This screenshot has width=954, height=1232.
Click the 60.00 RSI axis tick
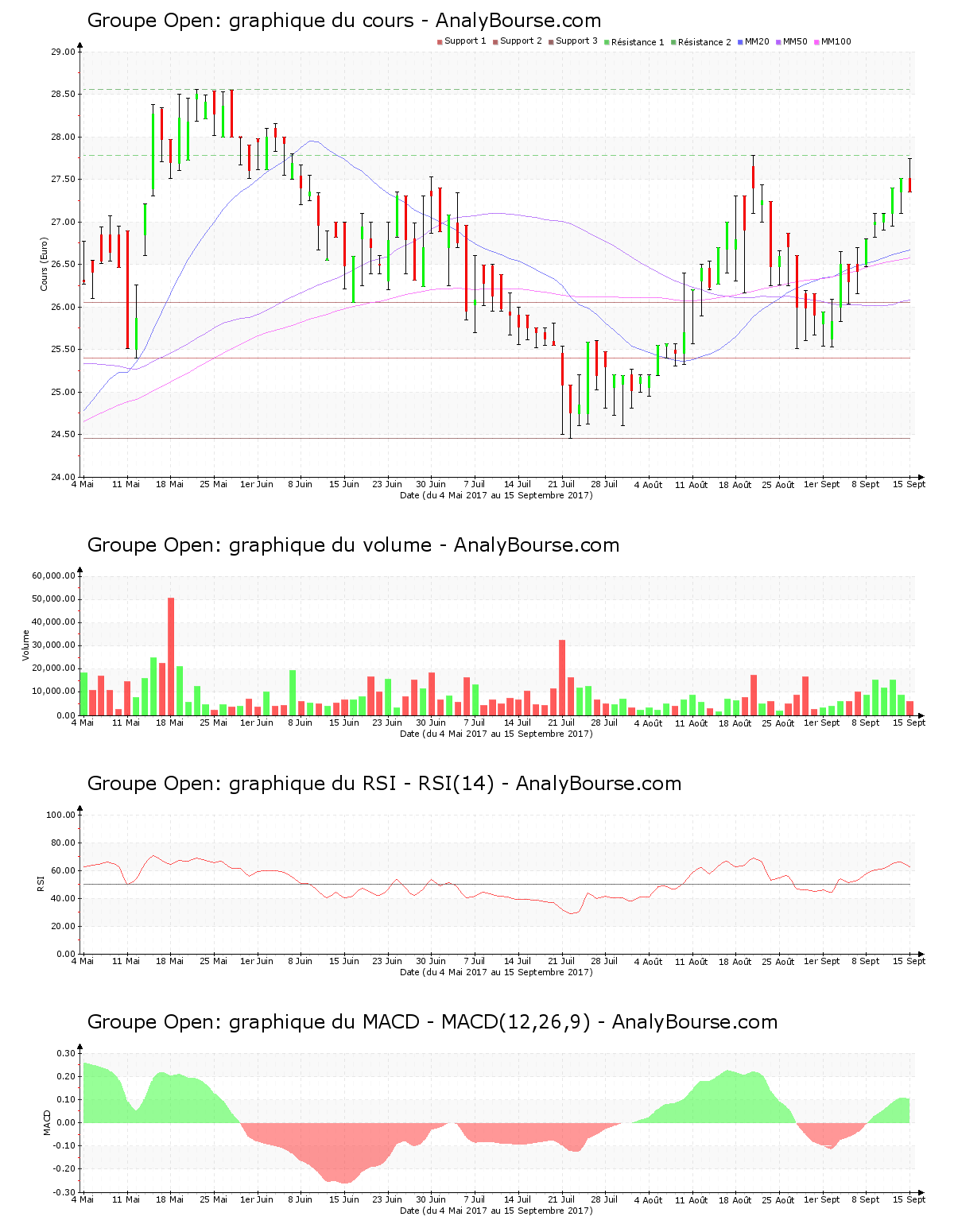(x=63, y=870)
